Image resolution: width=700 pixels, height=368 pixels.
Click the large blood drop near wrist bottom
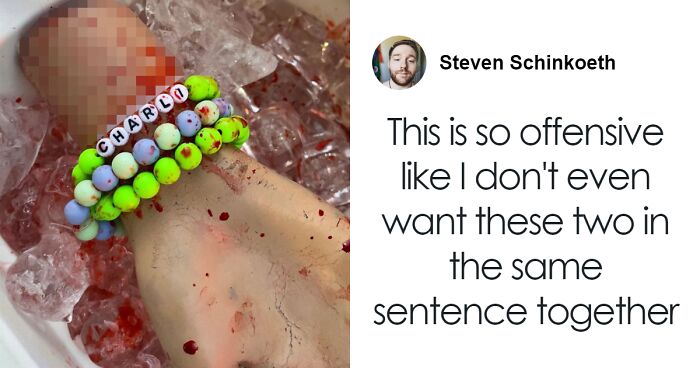point(191,347)
